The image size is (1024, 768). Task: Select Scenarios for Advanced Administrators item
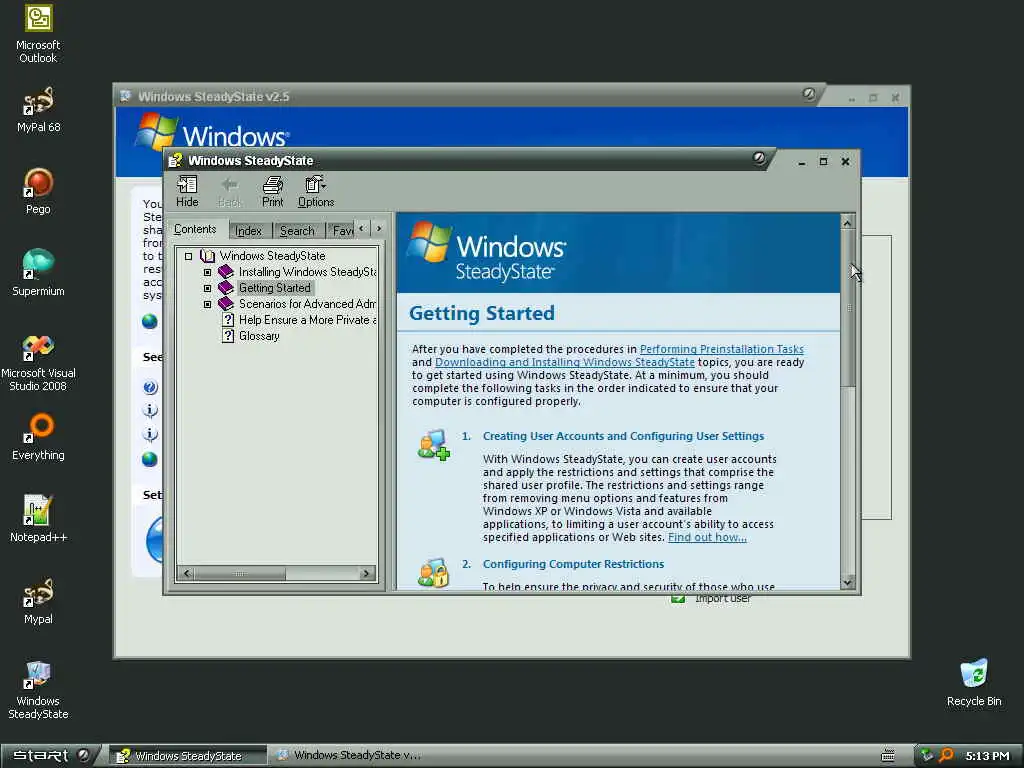click(x=307, y=304)
